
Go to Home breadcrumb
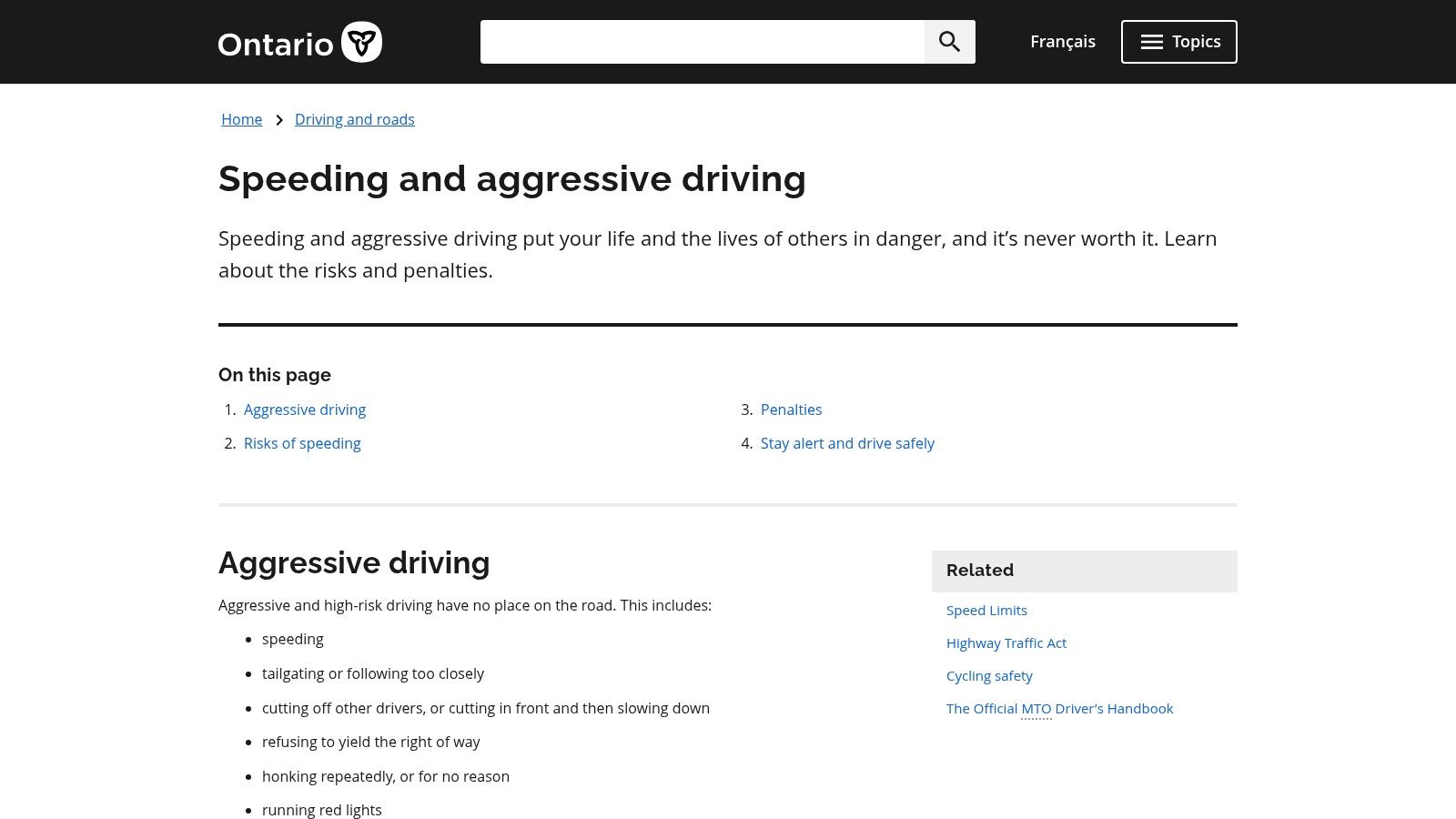tap(242, 119)
